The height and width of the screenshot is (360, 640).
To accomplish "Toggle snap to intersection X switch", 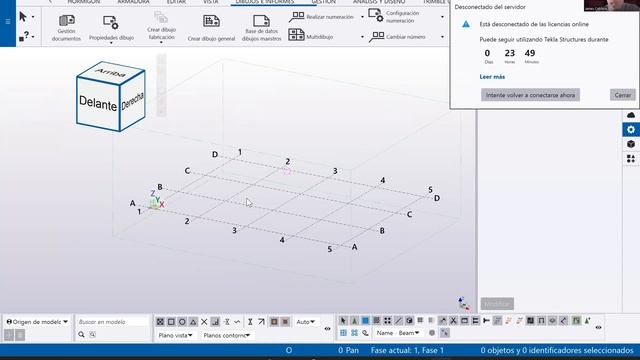I will coord(204,322).
